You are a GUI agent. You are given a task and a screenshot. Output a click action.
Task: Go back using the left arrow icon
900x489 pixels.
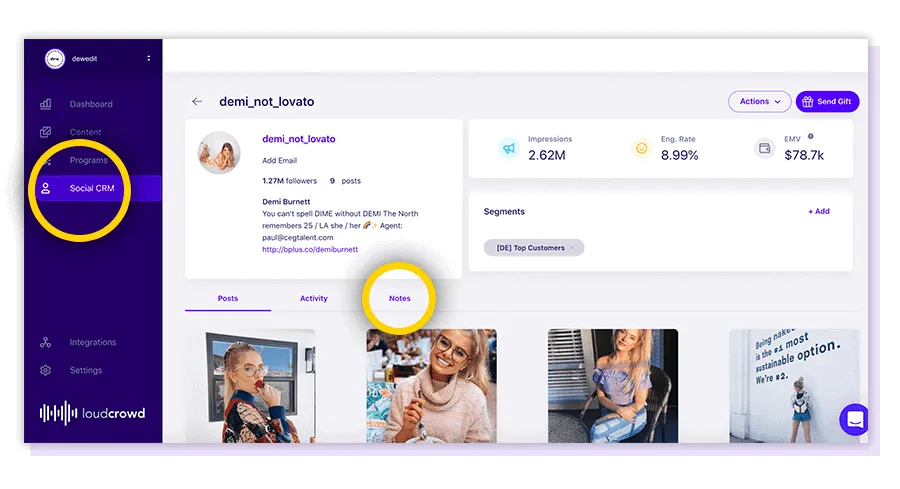(197, 102)
